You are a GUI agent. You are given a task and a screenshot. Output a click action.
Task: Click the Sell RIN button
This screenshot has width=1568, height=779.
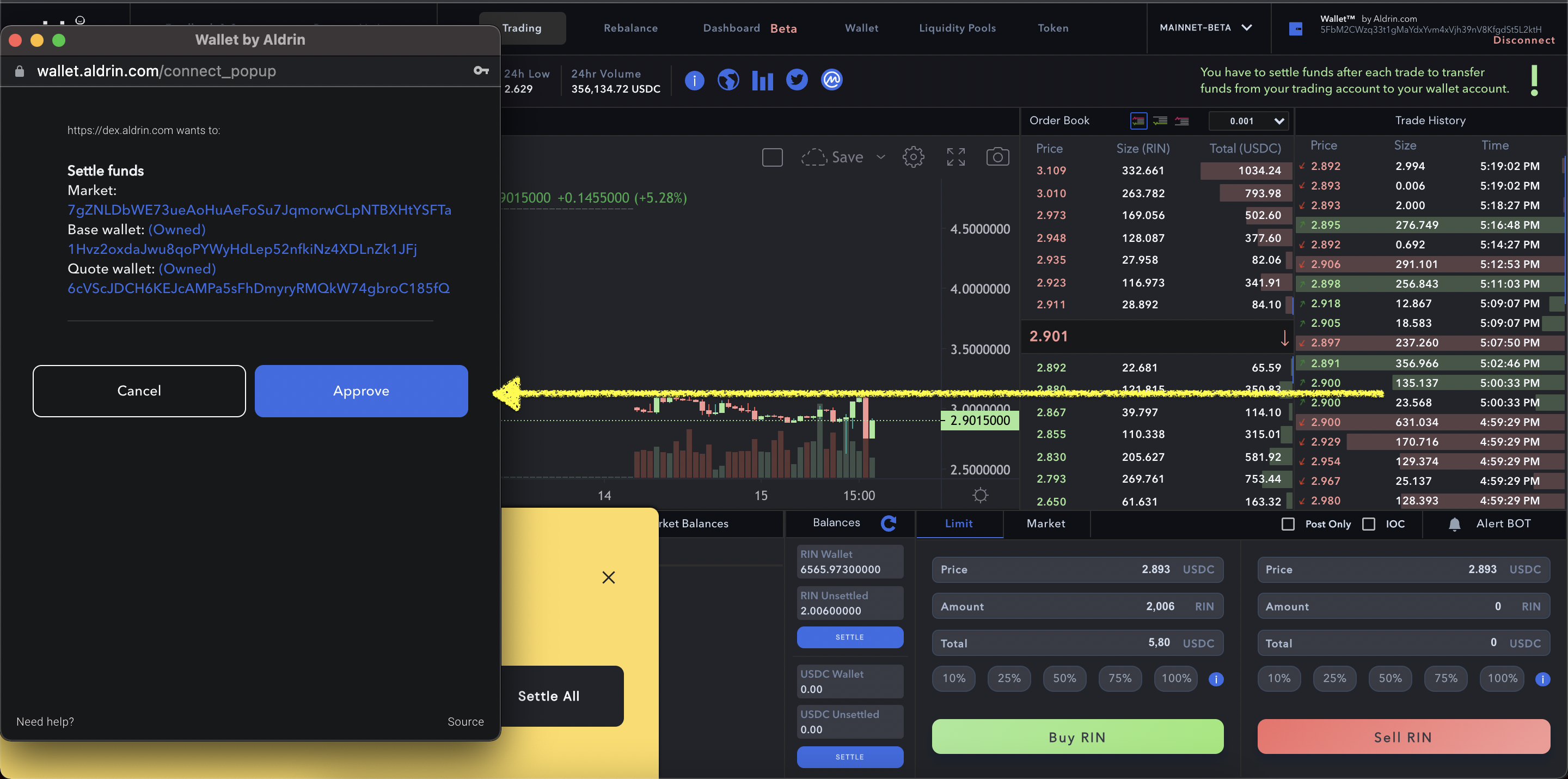pyautogui.click(x=1403, y=737)
